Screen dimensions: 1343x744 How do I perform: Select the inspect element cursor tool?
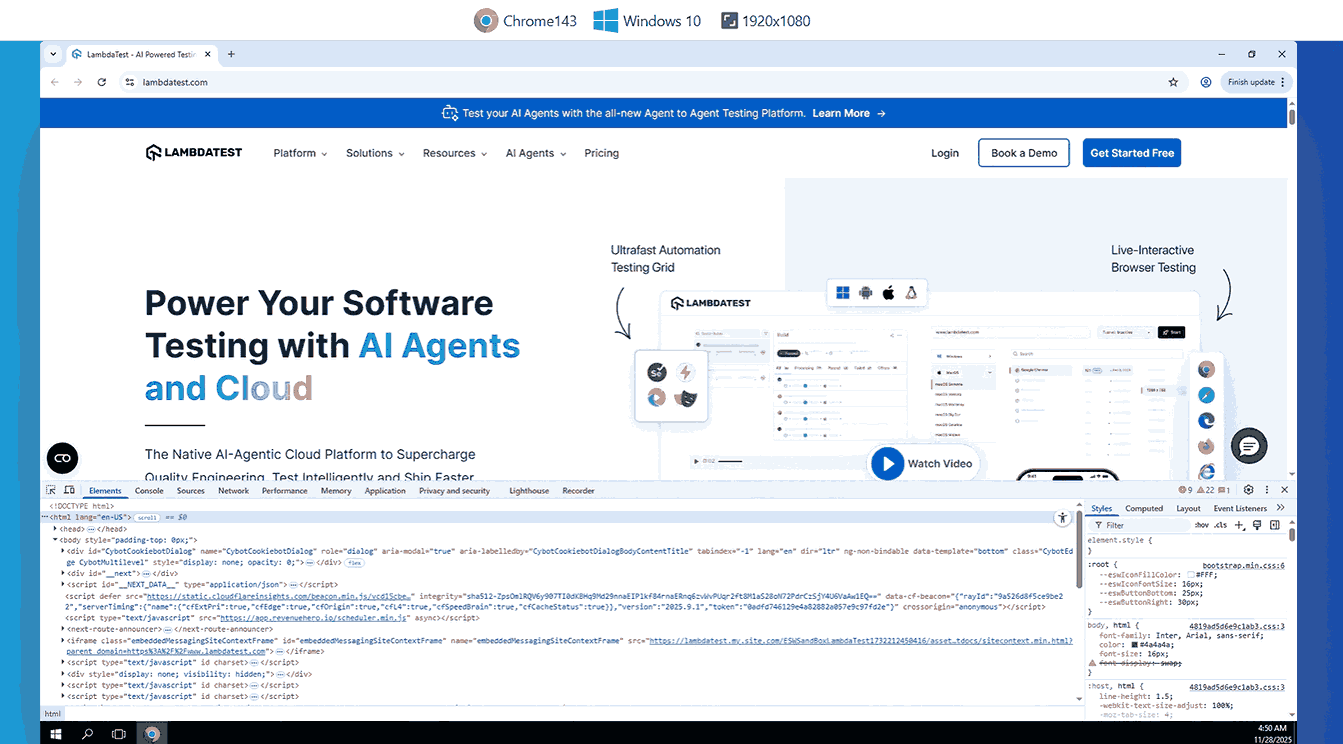point(52,490)
